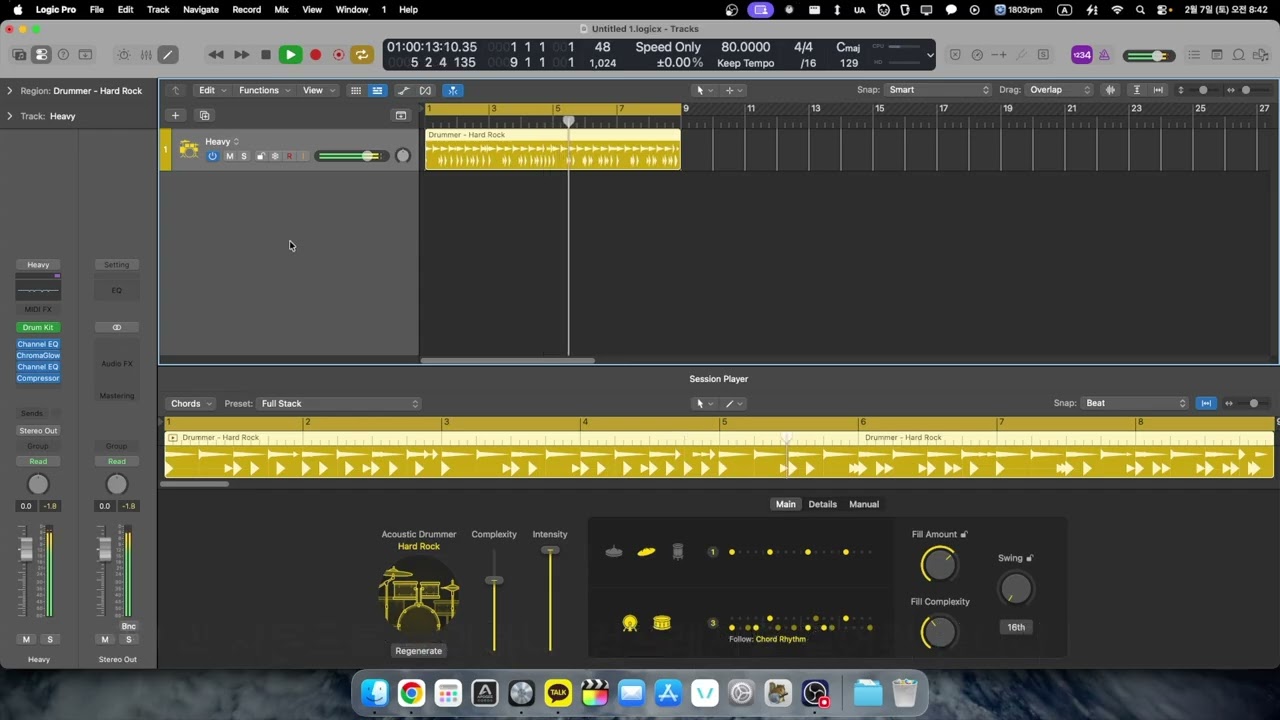The width and height of the screenshot is (1280, 720).
Task: Open the Navigate menu in menu bar
Action: (201, 9)
